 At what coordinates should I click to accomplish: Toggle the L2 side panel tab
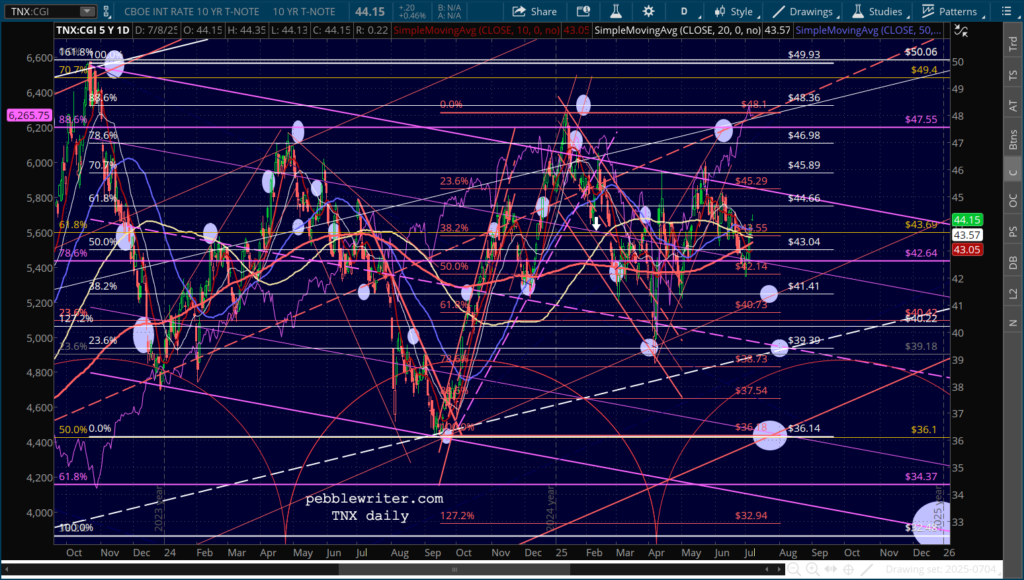(1012, 292)
